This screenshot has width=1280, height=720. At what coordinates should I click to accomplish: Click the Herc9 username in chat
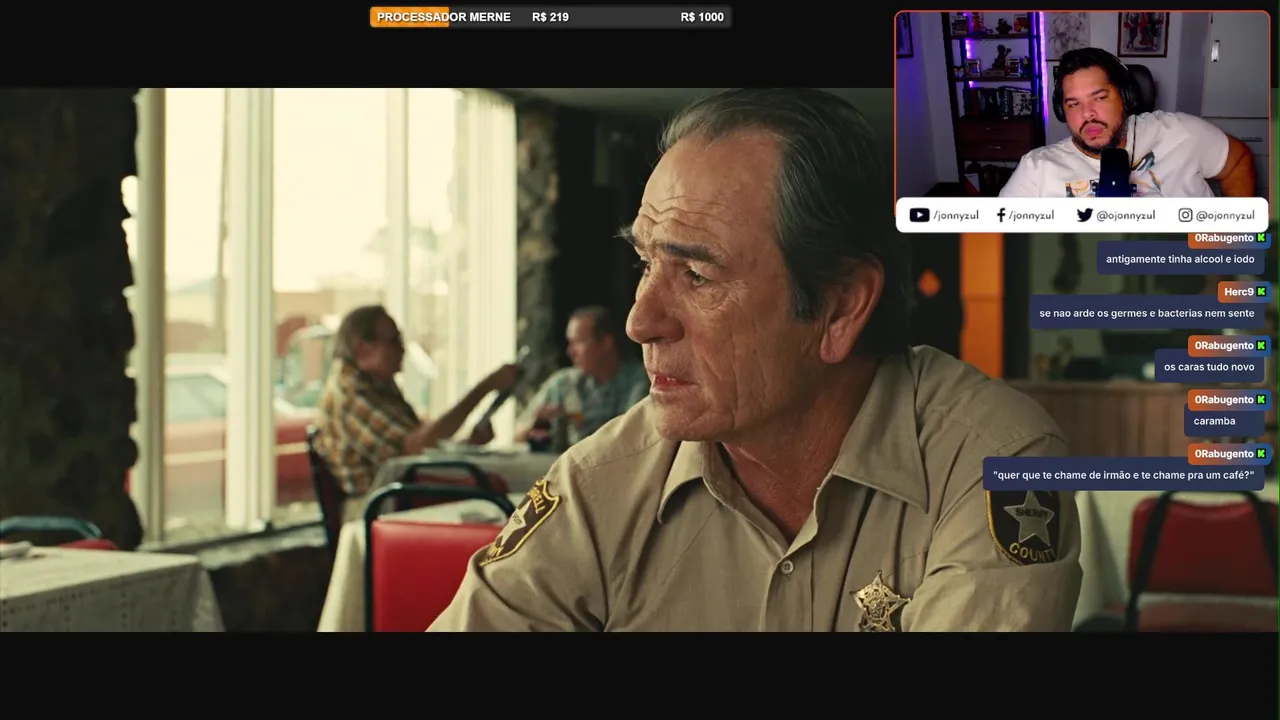(x=1238, y=292)
